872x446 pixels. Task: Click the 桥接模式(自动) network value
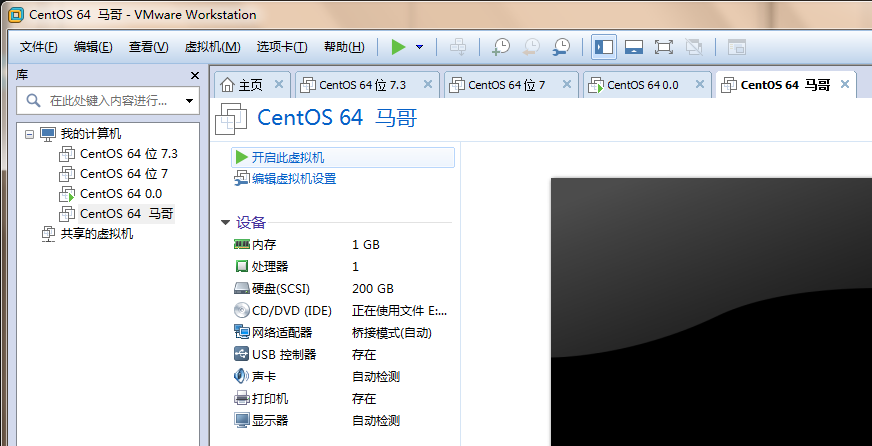tap(392, 333)
